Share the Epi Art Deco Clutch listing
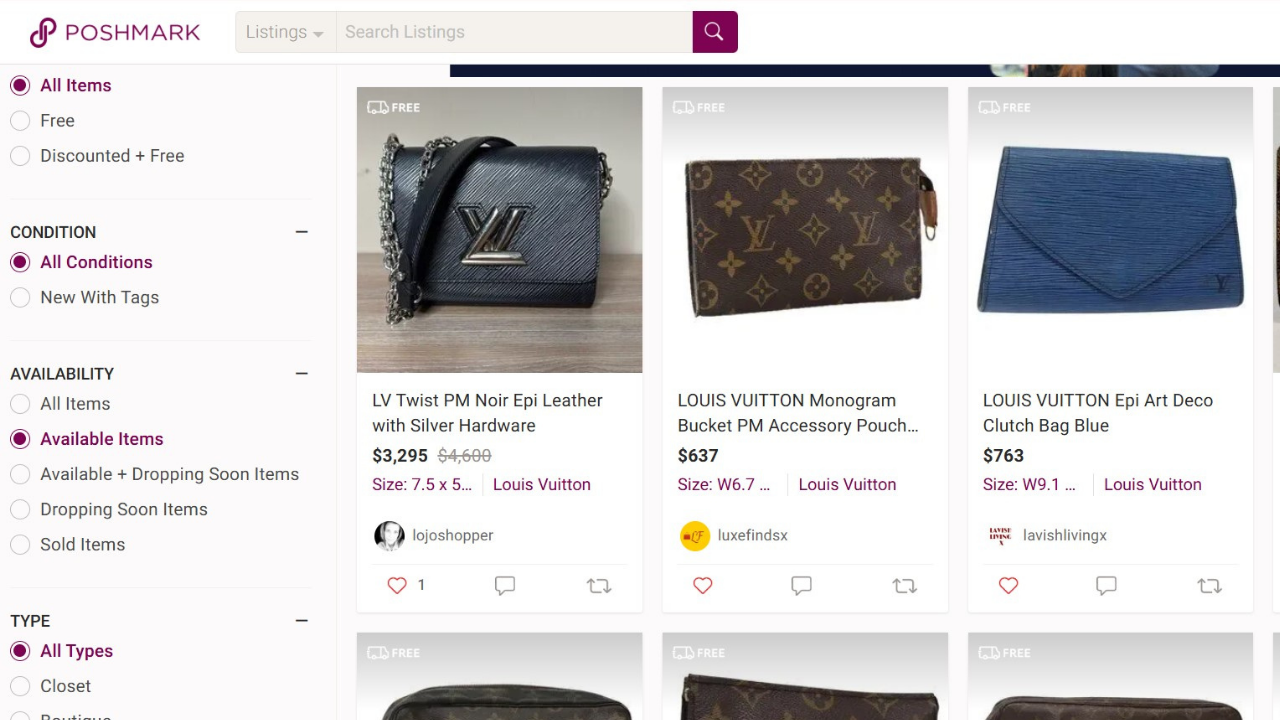 pyautogui.click(x=1210, y=586)
